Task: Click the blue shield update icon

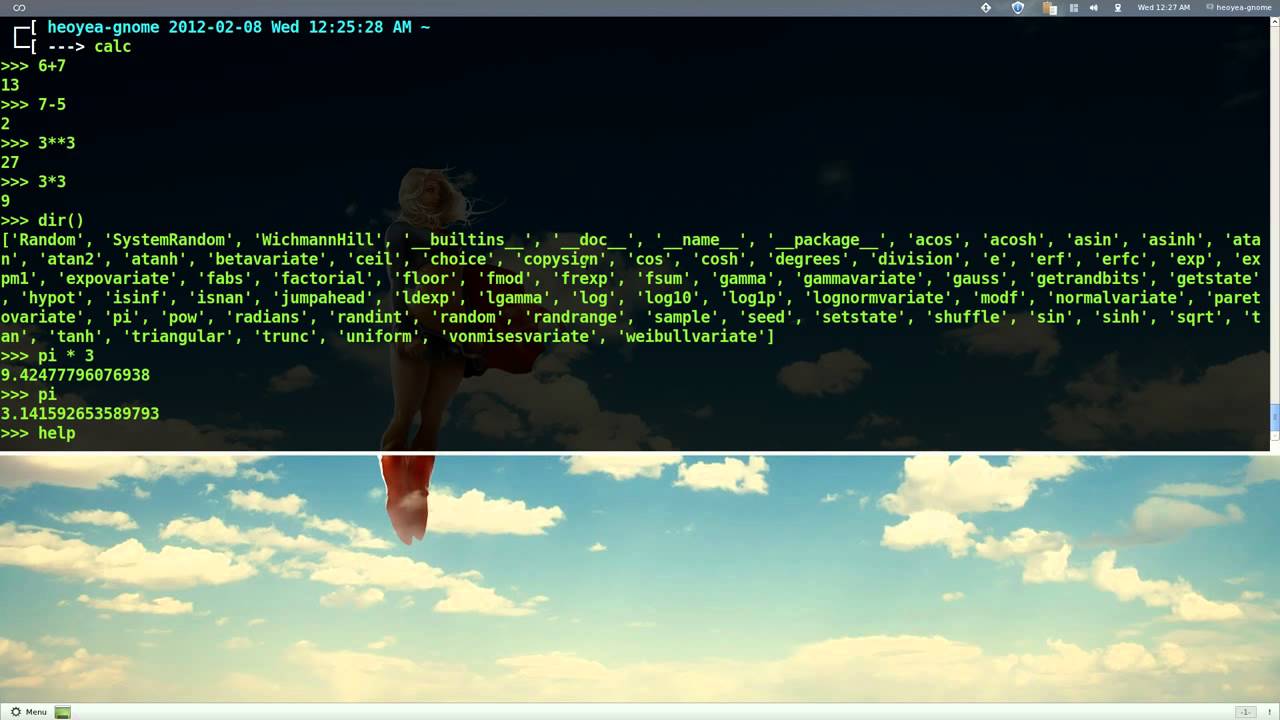Action: pyautogui.click(x=1018, y=8)
